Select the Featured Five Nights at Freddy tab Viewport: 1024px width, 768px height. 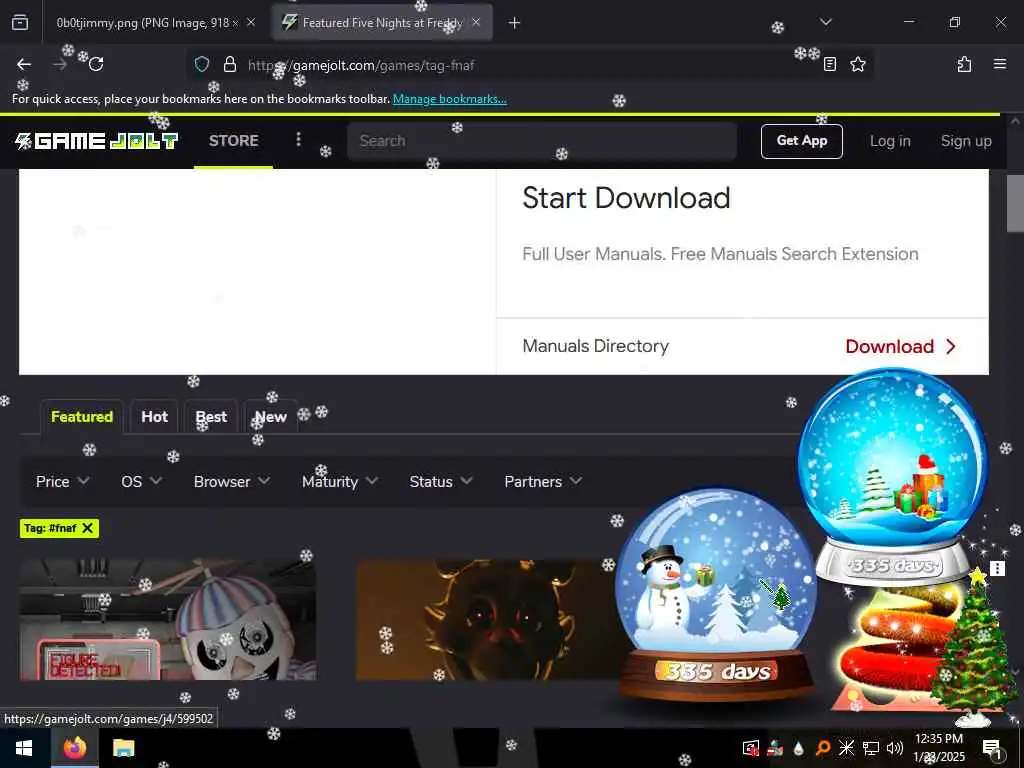(x=382, y=22)
